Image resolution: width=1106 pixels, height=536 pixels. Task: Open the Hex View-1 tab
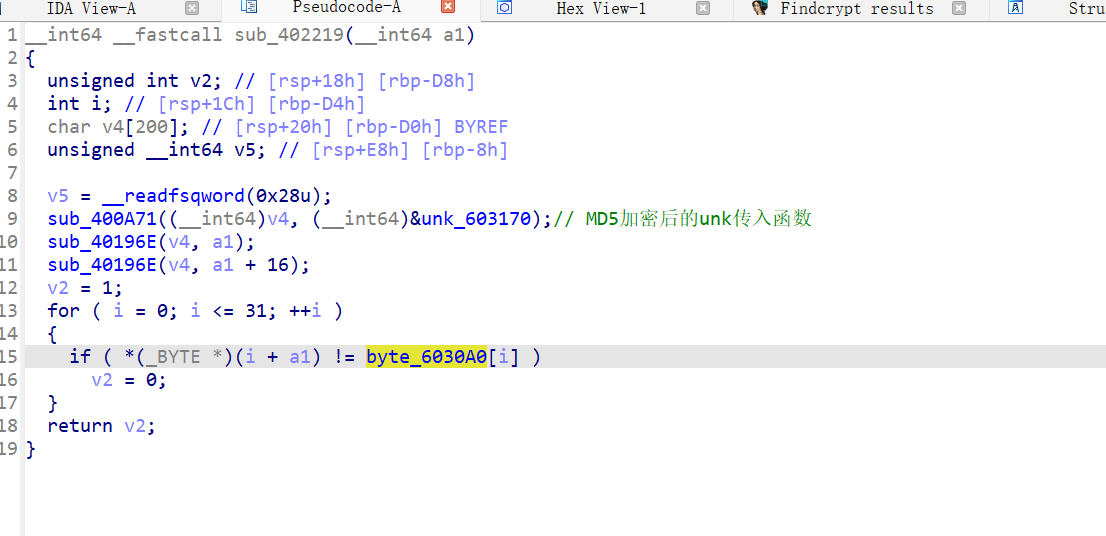click(x=601, y=9)
